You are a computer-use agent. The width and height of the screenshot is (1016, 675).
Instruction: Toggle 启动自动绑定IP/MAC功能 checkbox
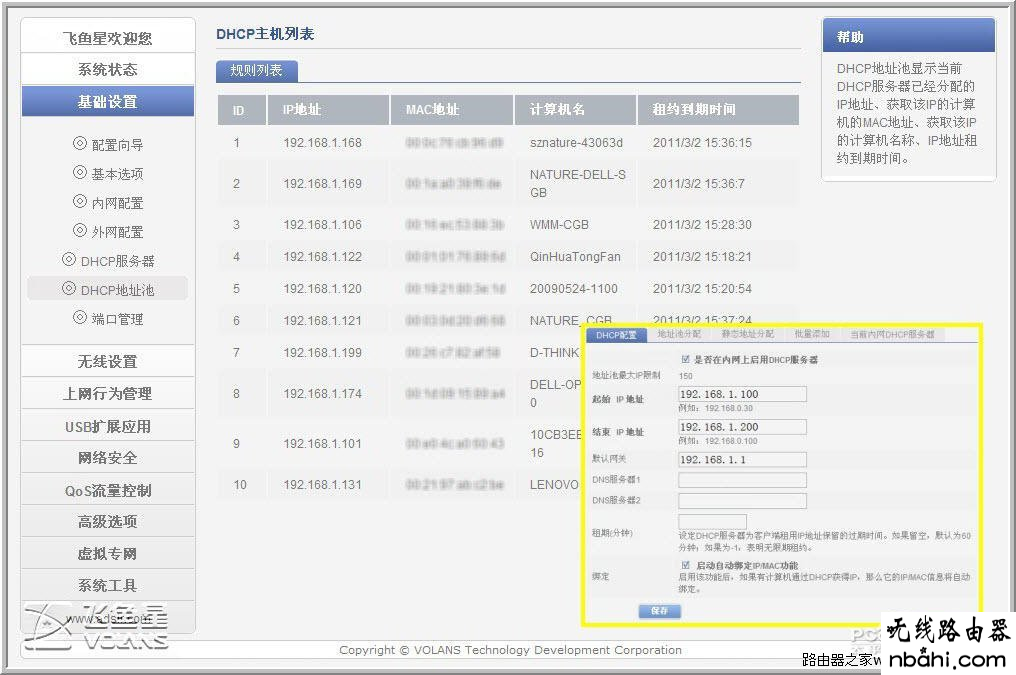coord(686,565)
